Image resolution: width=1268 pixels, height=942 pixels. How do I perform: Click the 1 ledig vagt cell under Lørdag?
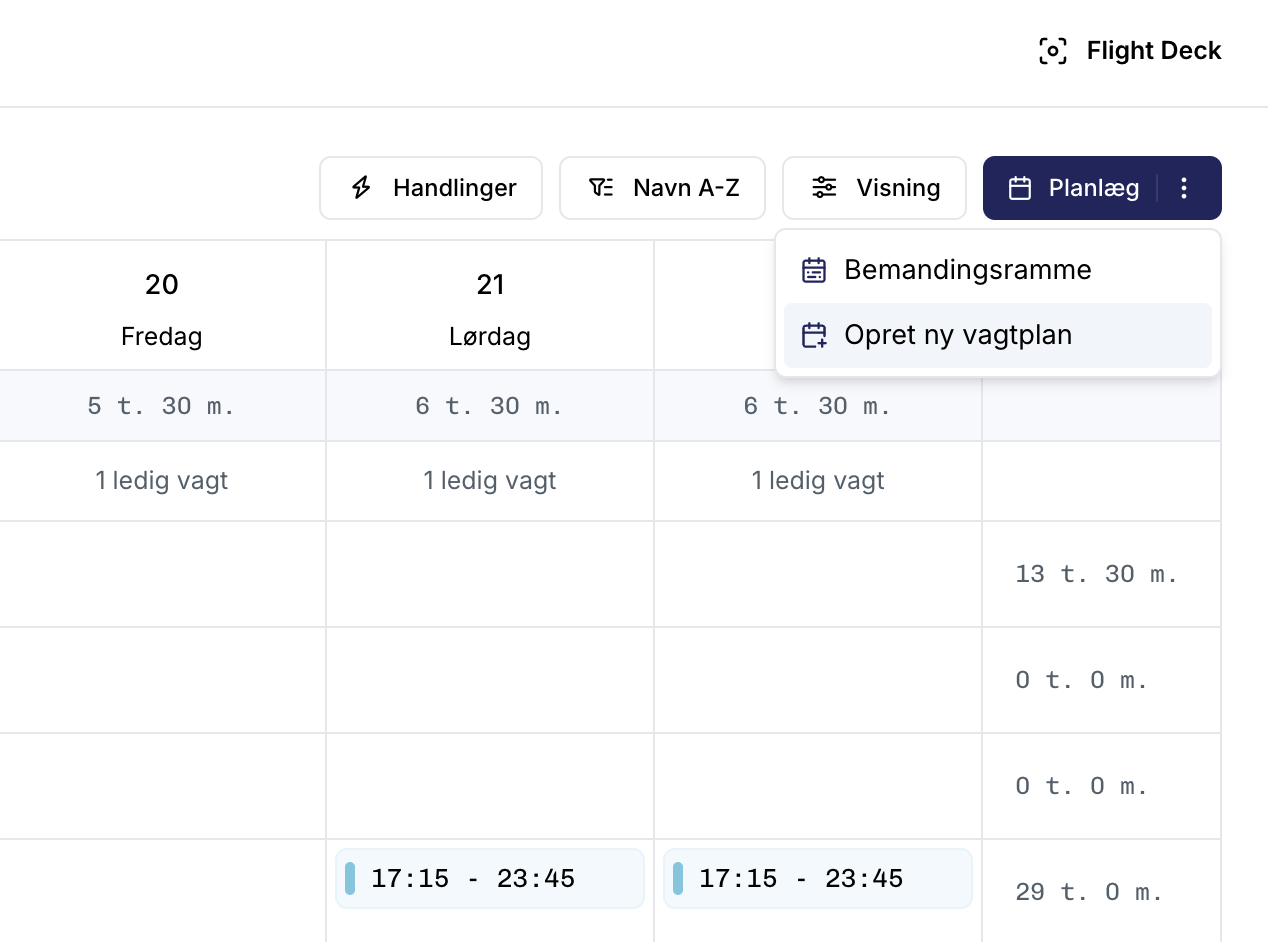pos(490,481)
